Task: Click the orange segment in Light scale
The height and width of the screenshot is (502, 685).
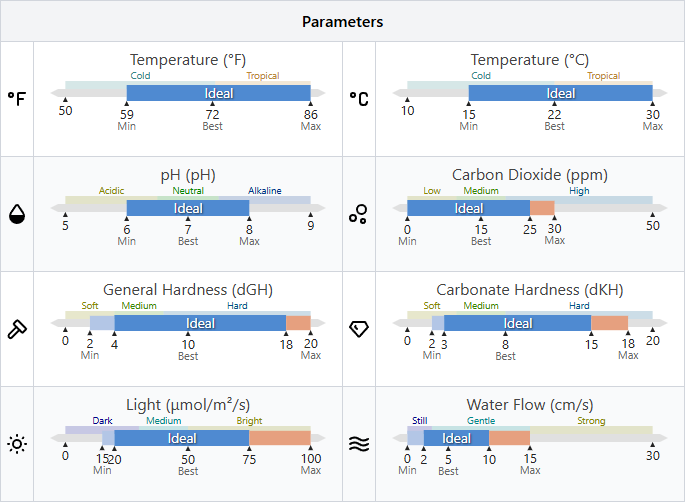Action: [x=280, y=438]
